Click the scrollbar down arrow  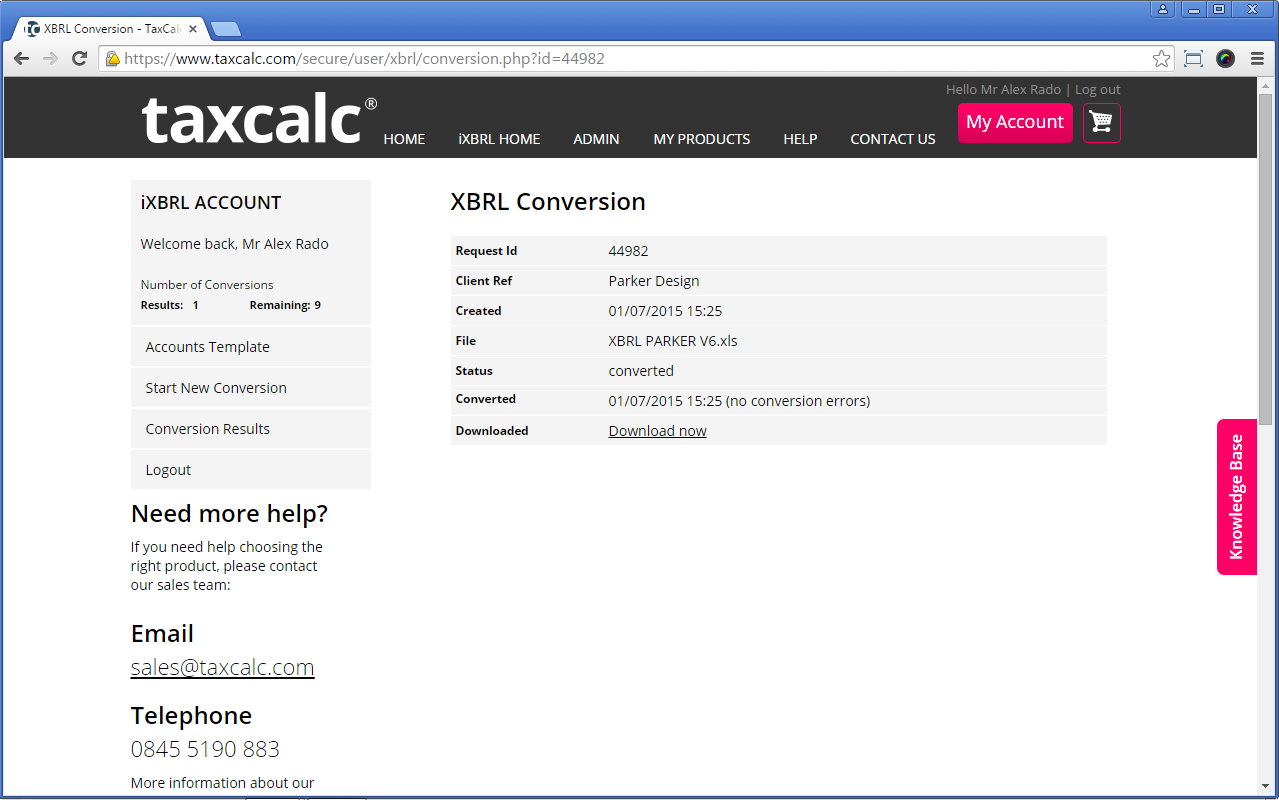pos(1266,788)
